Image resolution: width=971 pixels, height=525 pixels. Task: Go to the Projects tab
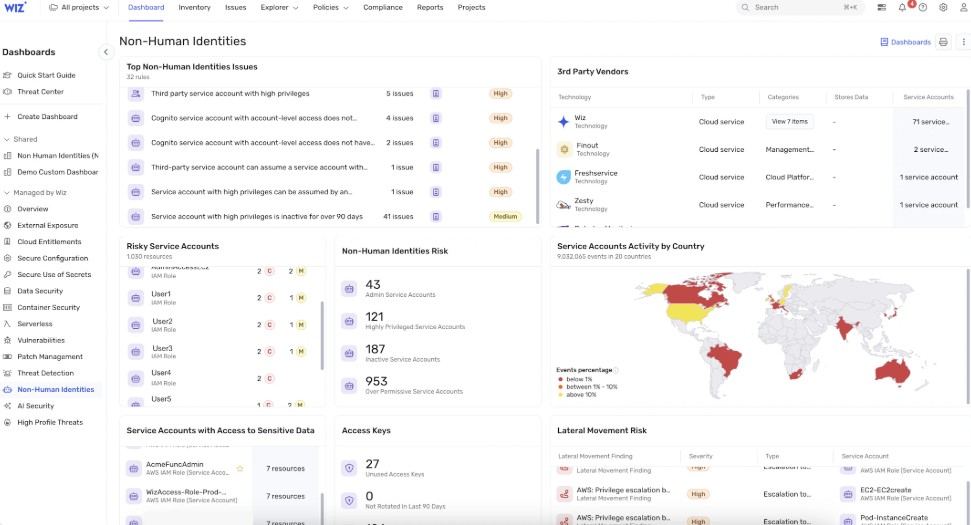click(471, 7)
